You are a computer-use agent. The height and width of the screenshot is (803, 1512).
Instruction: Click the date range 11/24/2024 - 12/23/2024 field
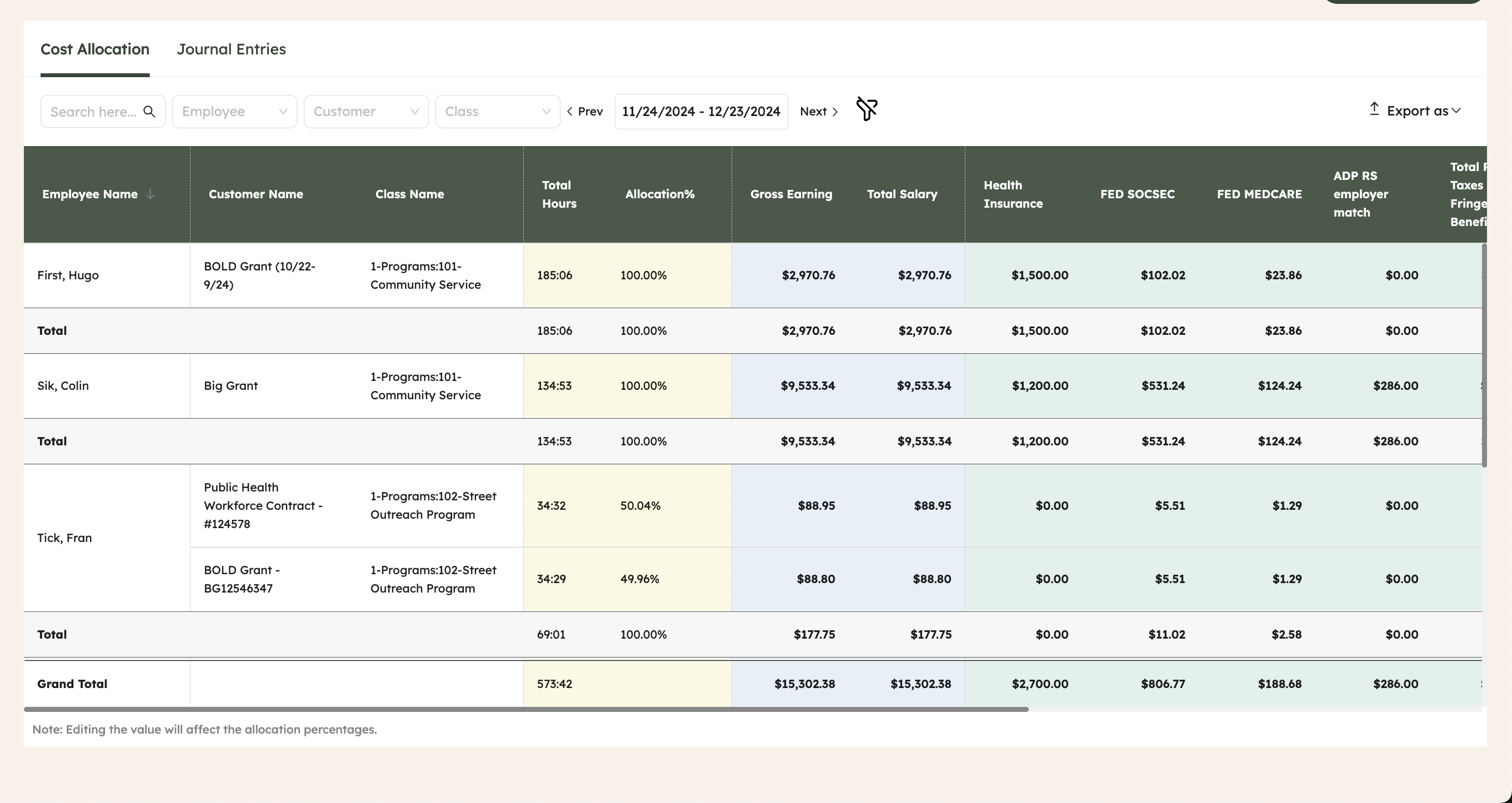pyautogui.click(x=701, y=112)
